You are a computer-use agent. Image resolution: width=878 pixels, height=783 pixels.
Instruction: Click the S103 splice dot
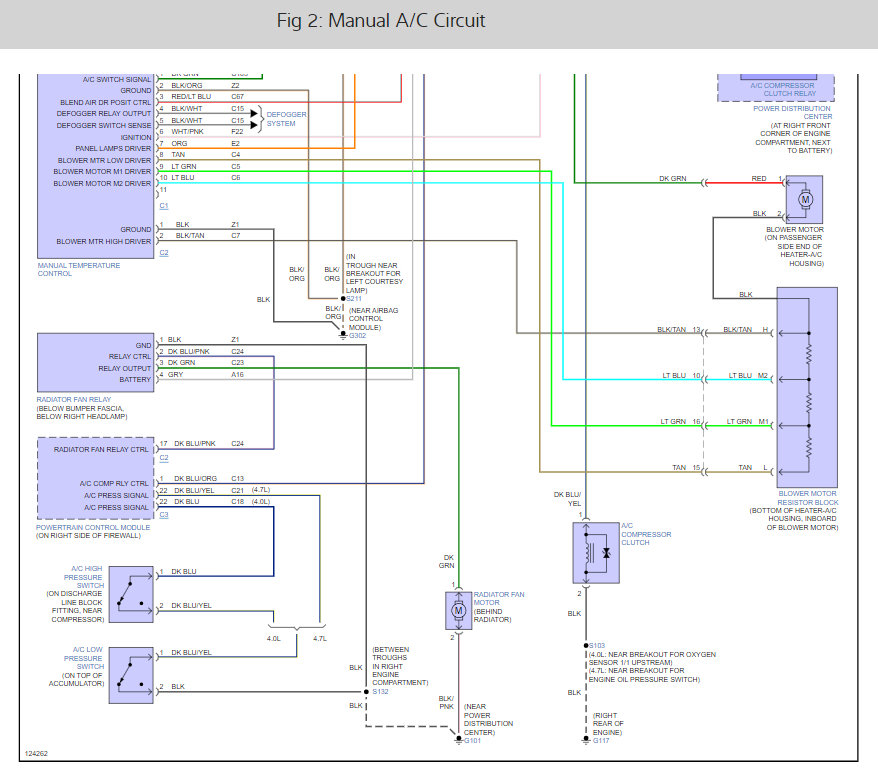(586, 646)
